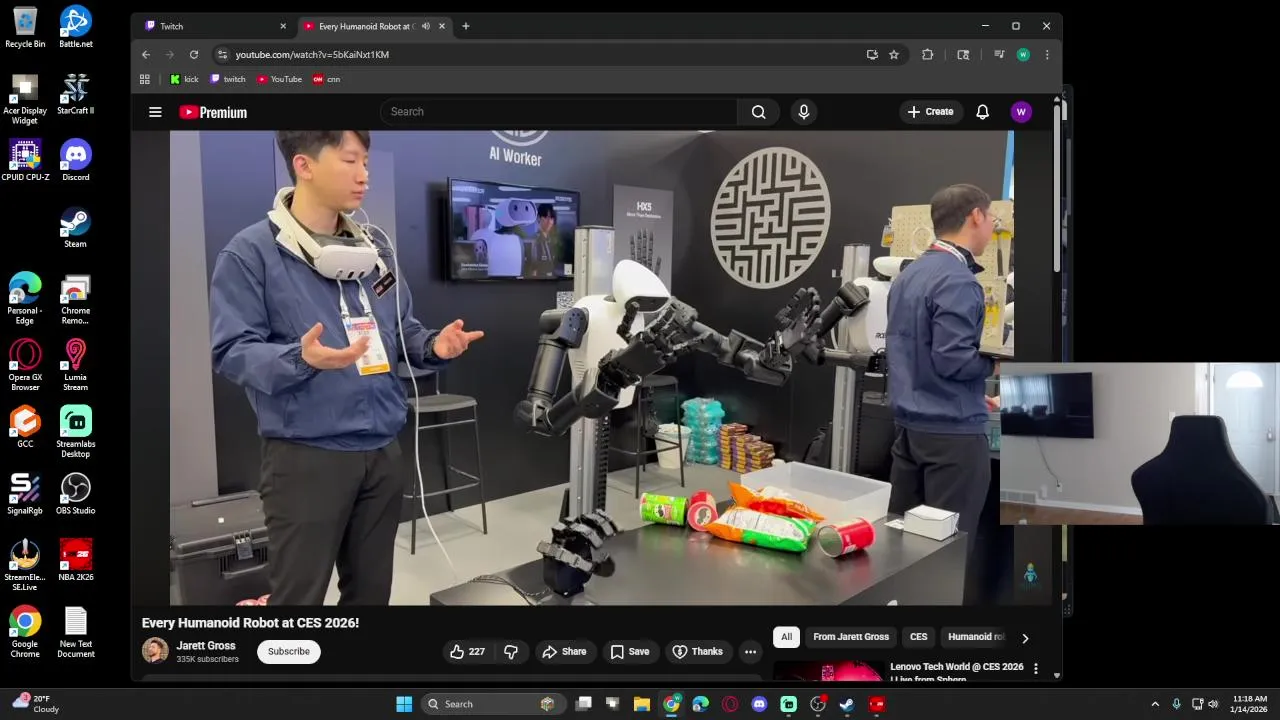The height and width of the screenshot is (720, 1280).
Task: Open YouTube notifications bell
Action: click(982, 112)
